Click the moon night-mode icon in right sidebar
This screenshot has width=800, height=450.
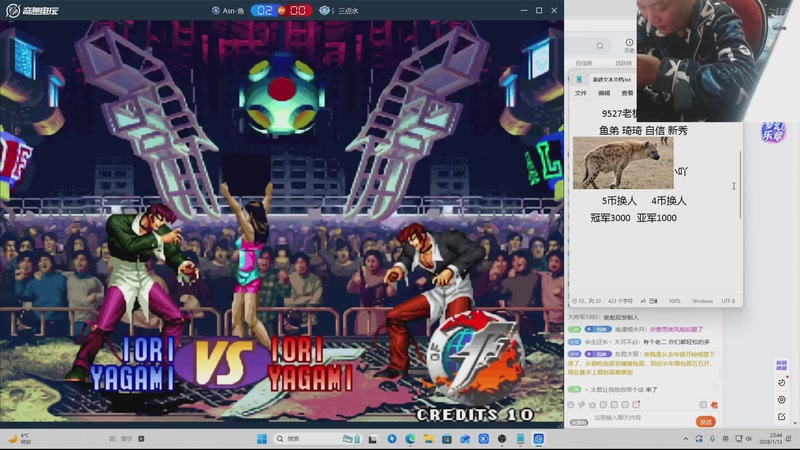coord(781,383)
